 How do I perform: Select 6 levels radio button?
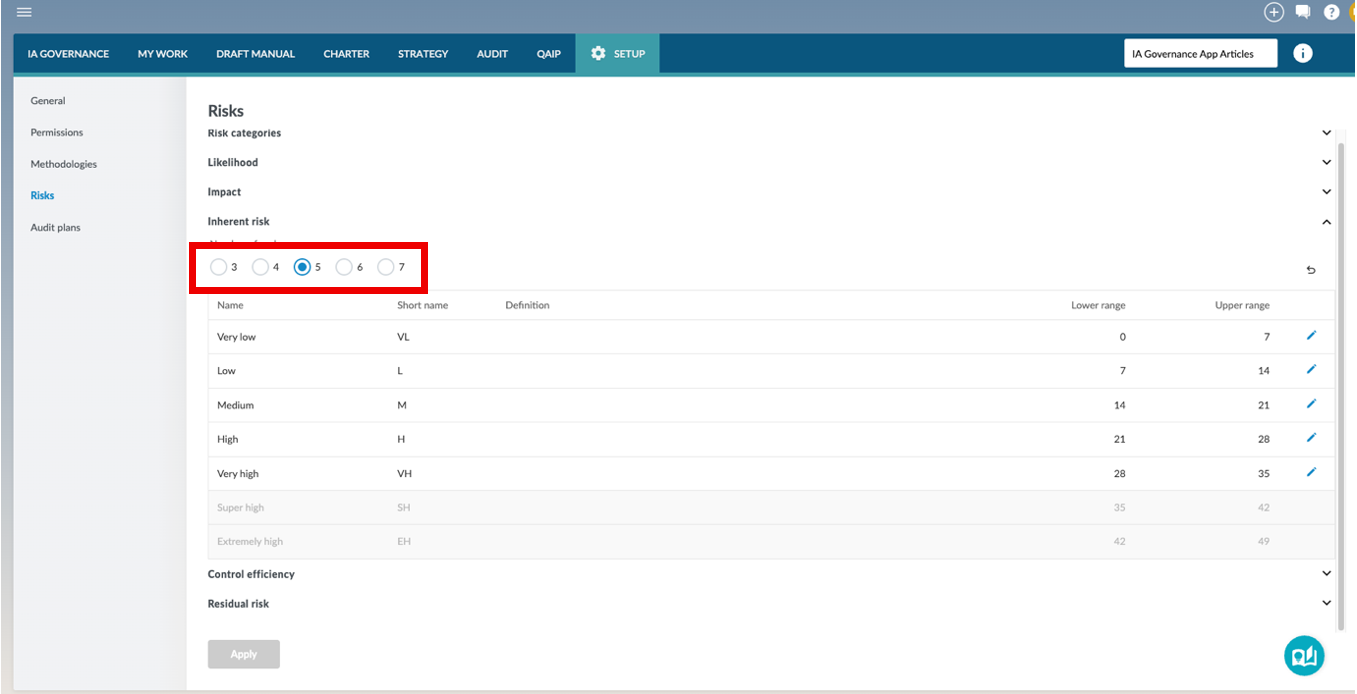pos(344,267)
